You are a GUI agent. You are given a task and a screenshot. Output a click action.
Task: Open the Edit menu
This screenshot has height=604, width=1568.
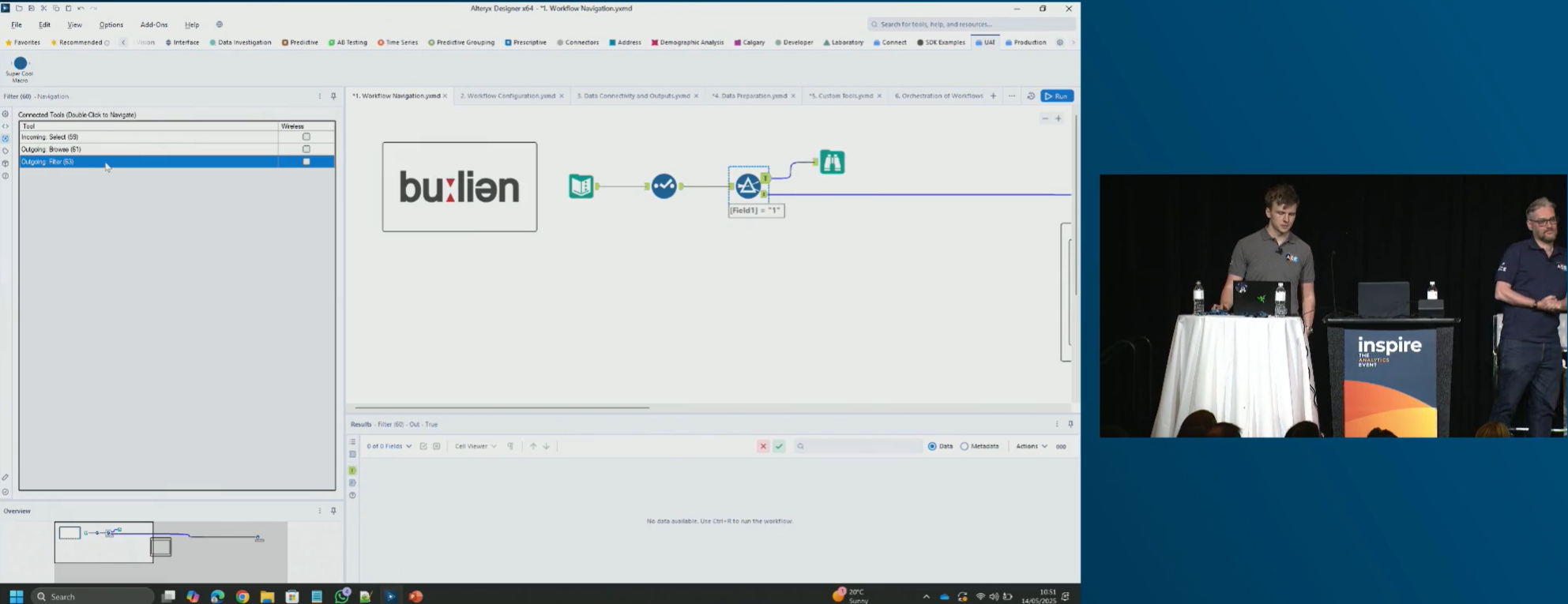click(x=44, y=24)
